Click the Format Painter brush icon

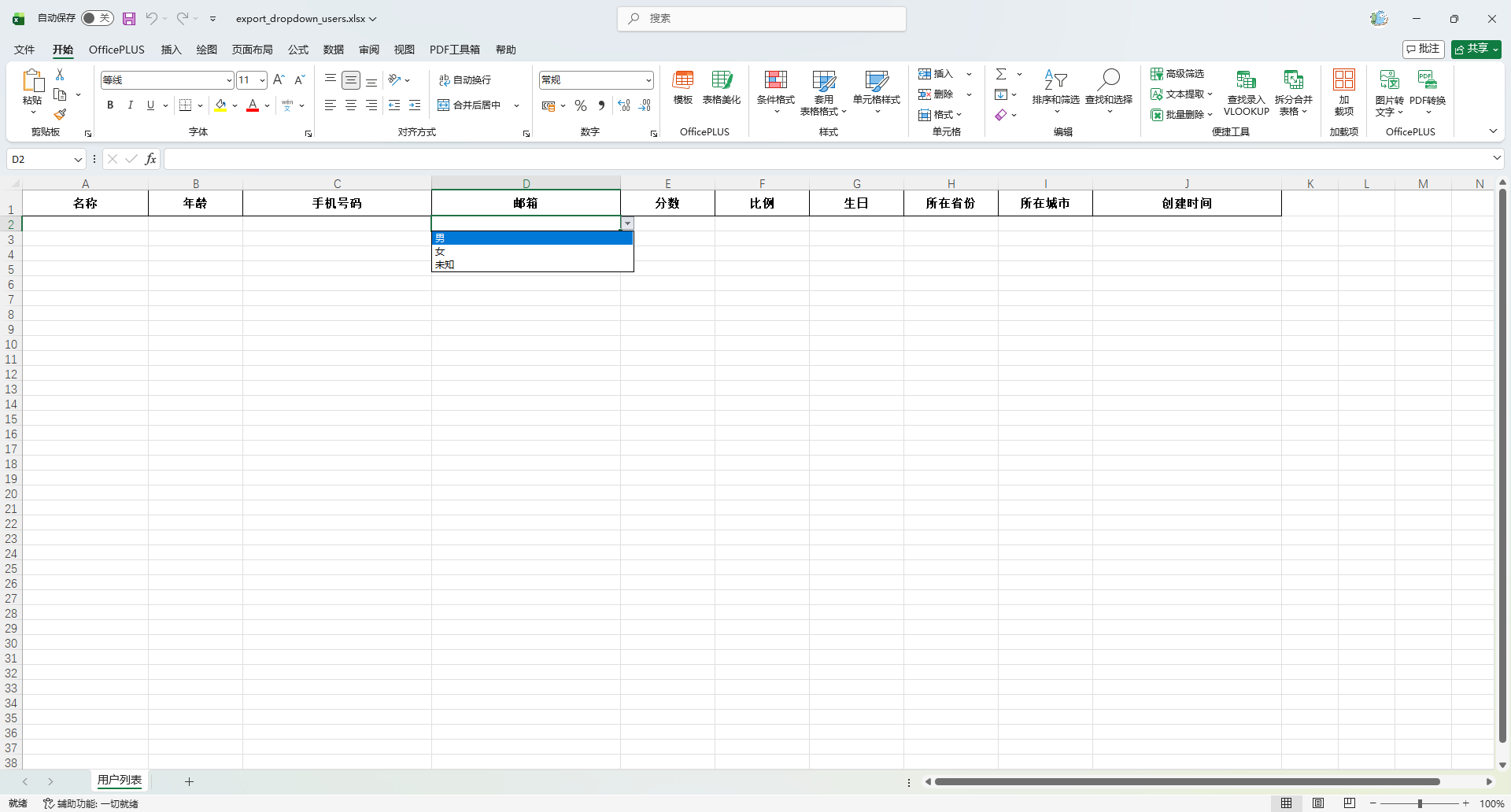[x=60, y=115]
